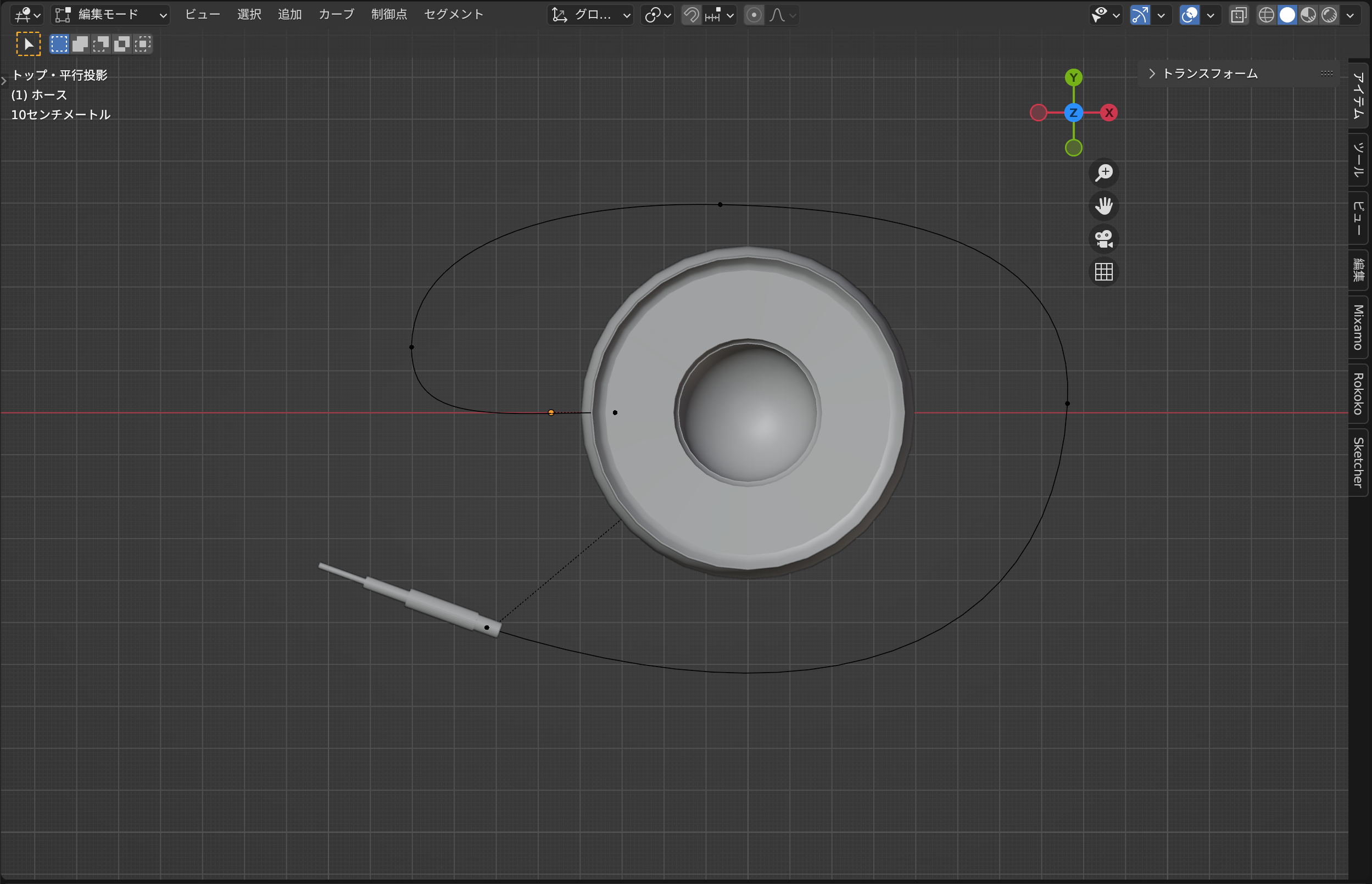Toggle viewport overlays

(1190, 15)
